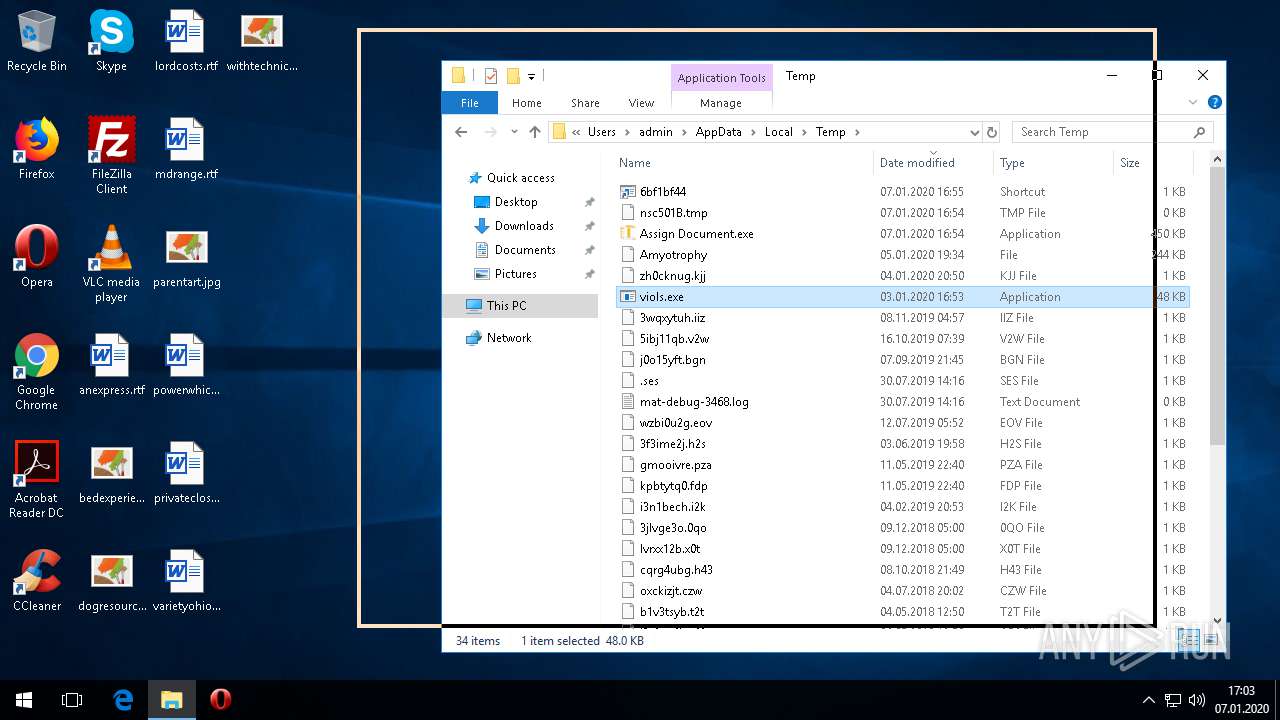Screen dimensions: 1280x720
Task: Open the Manage ribbon tab
Action: pos(721,103)
